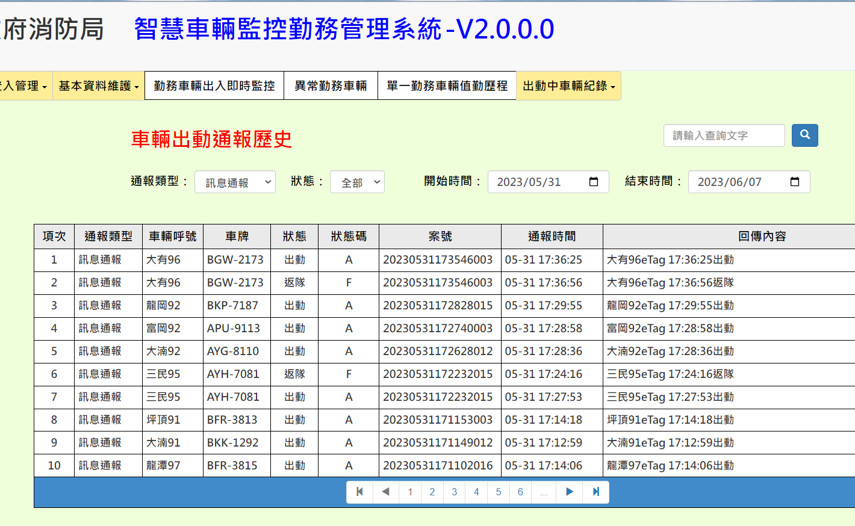Open calendar picker for 開始時間
The image size is (855, 526).
pyautogui.click(x=594, y=182)
